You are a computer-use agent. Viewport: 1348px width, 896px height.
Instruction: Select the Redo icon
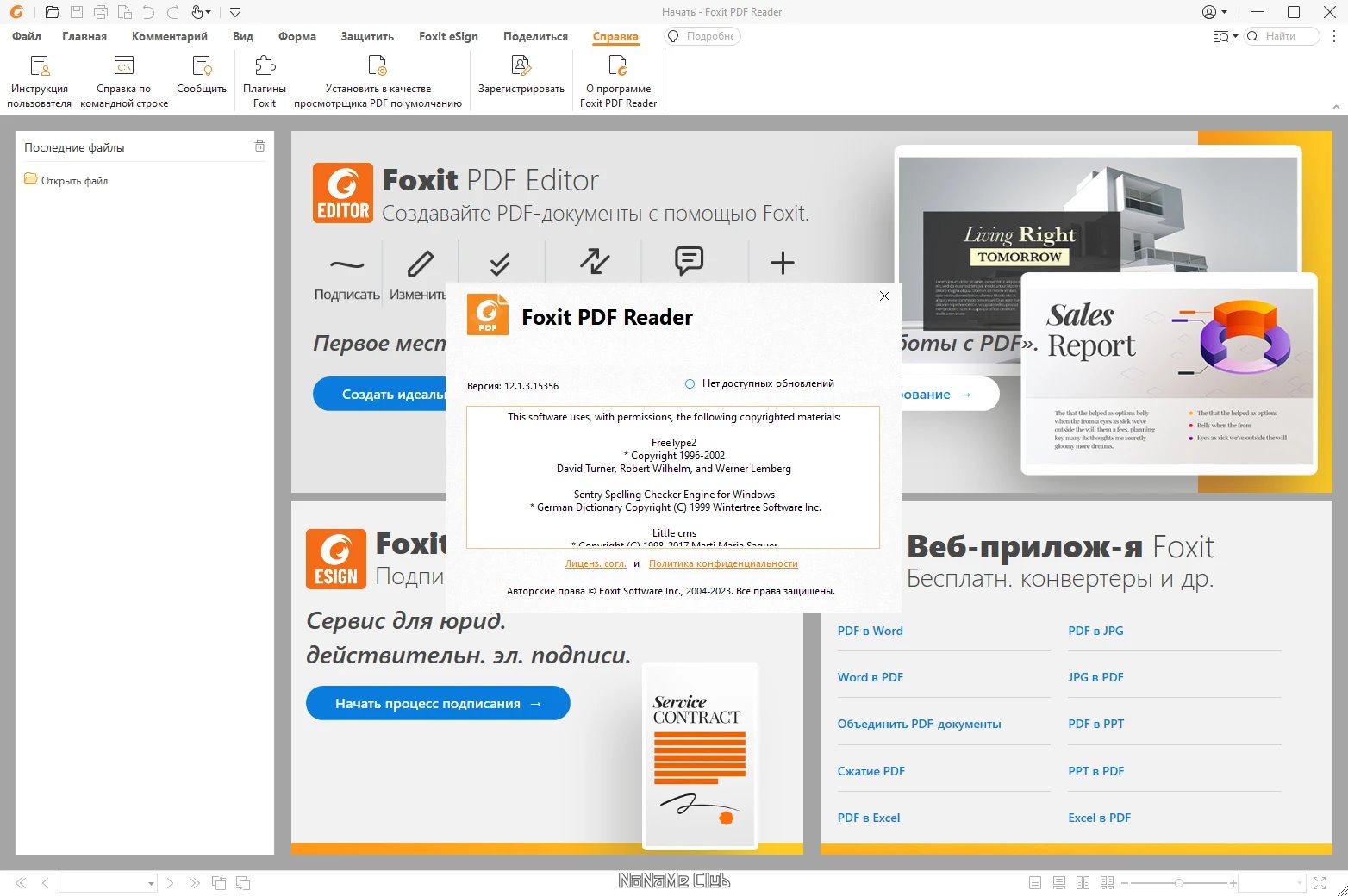pyautogui.click(x=173, y=11)
